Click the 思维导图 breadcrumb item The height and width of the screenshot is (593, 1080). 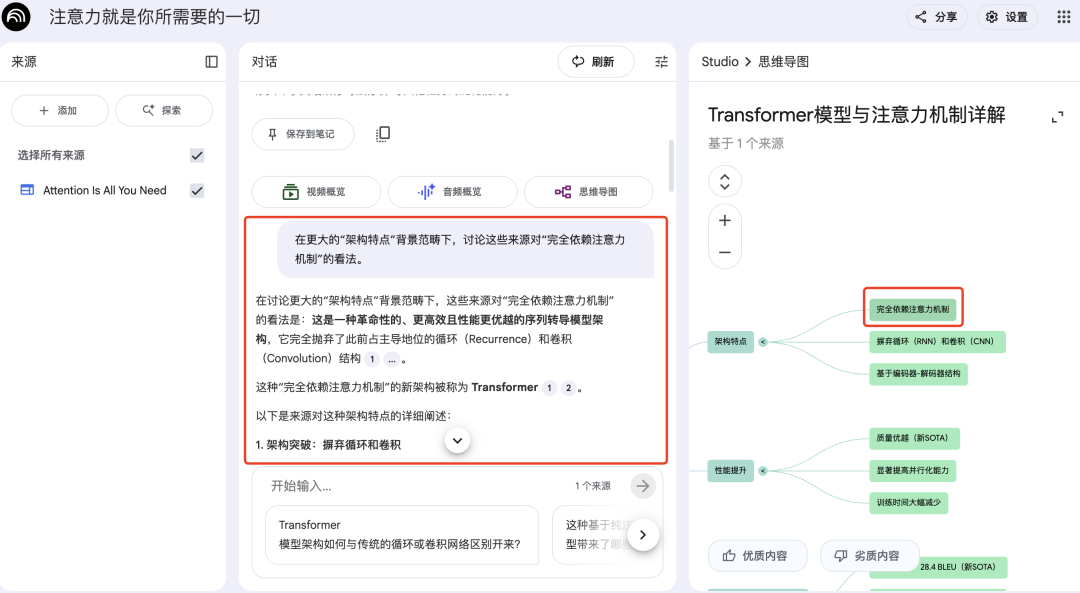tap(784, 62)
